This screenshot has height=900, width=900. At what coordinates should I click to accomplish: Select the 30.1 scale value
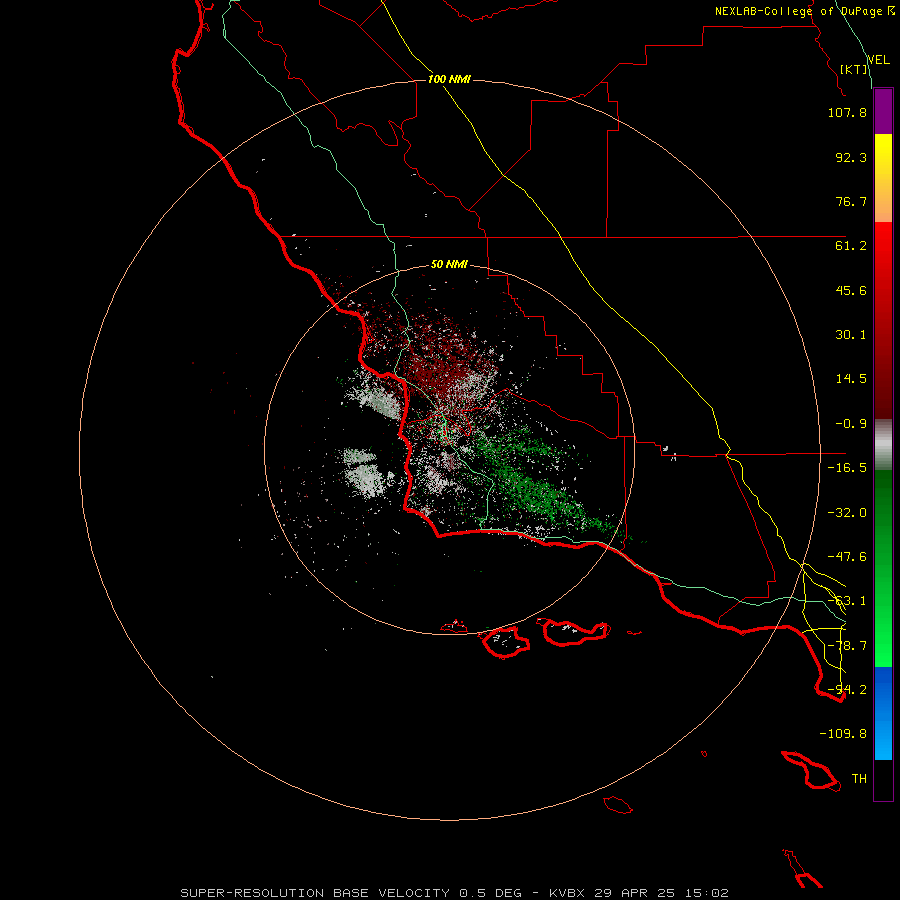[x=851, y=335]
